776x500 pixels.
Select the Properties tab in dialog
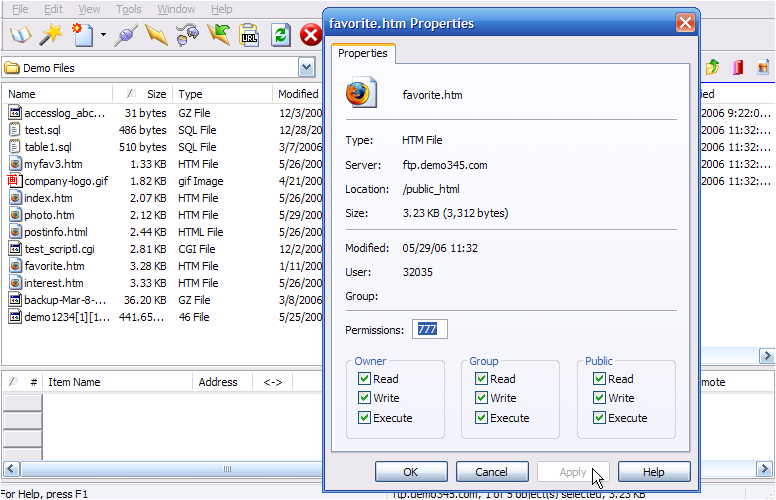363,53
